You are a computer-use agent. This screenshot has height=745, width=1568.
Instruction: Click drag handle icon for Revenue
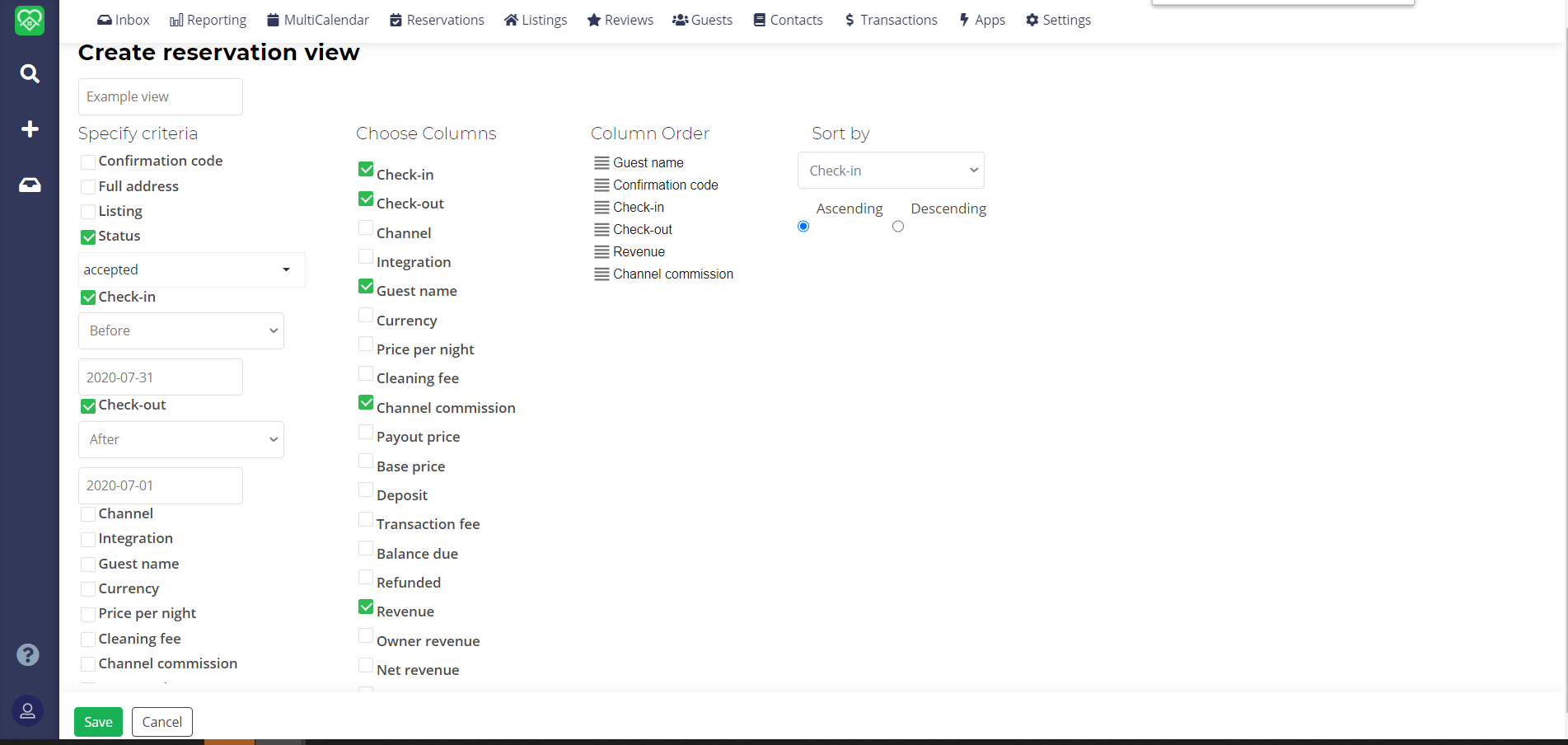[x=602, y=252]
